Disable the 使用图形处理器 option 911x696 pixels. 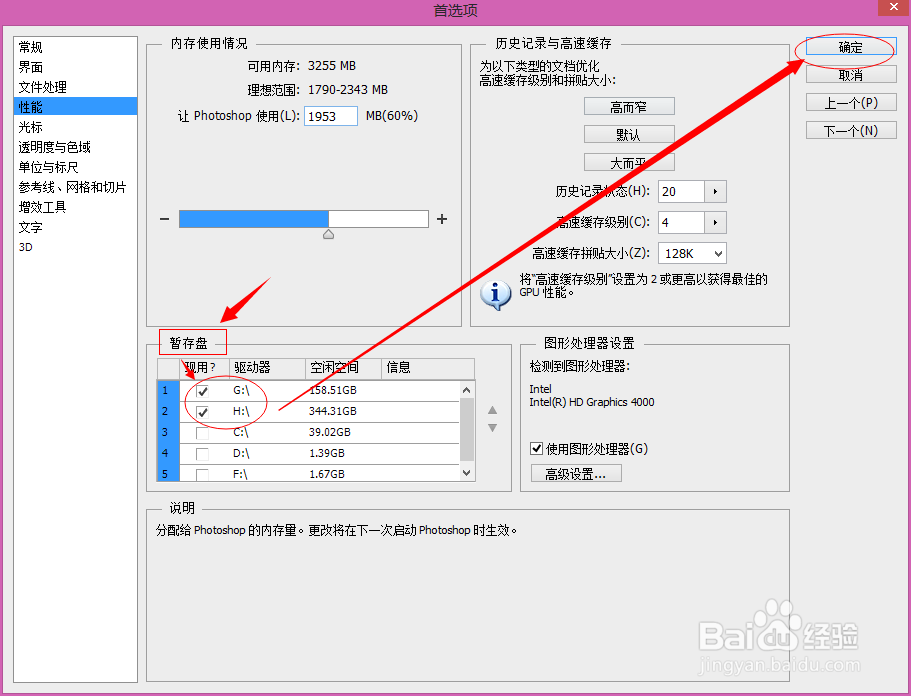(537, 448)
